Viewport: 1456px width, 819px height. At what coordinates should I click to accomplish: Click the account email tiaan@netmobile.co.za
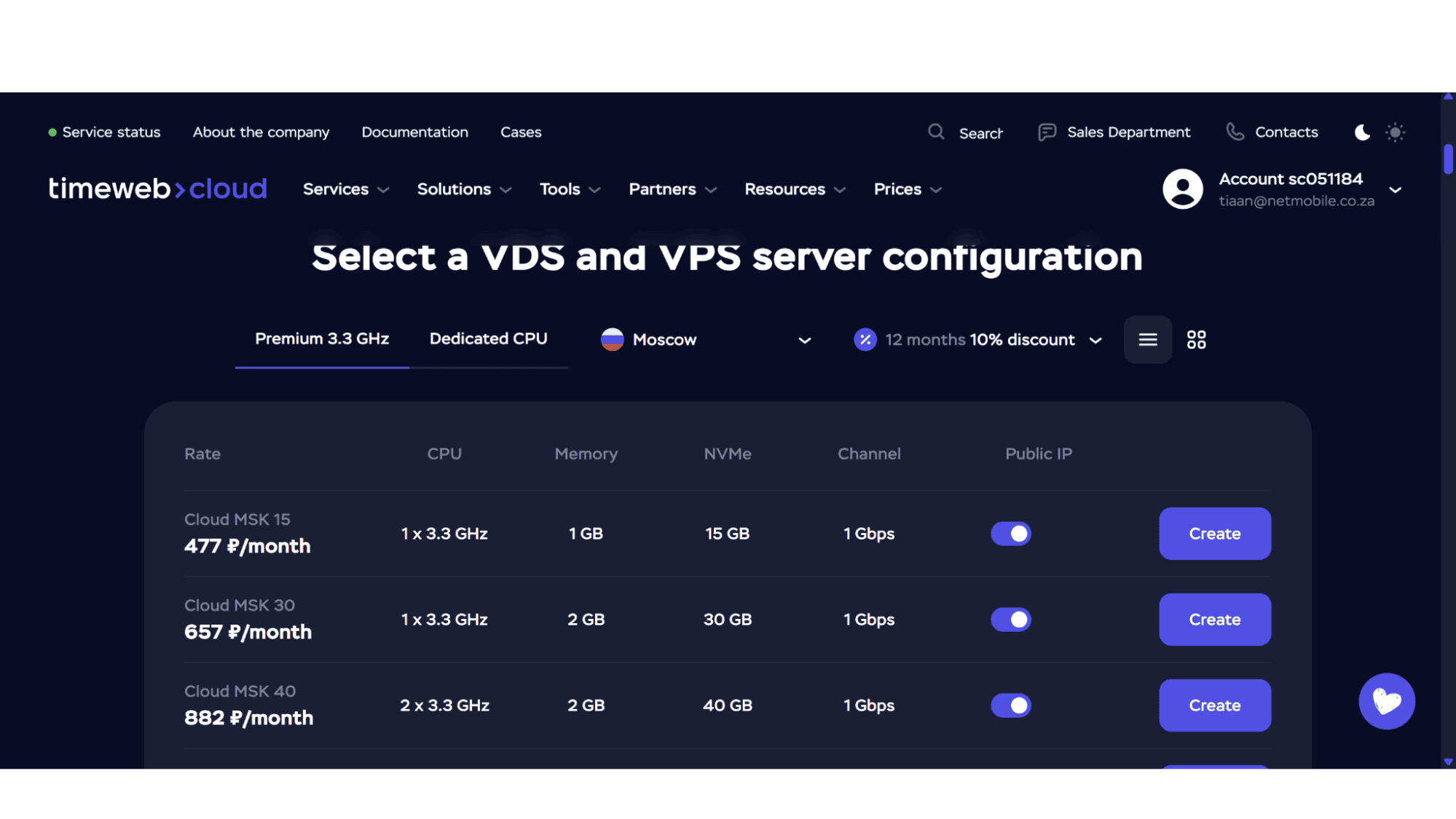click(x=1296, y=201)
